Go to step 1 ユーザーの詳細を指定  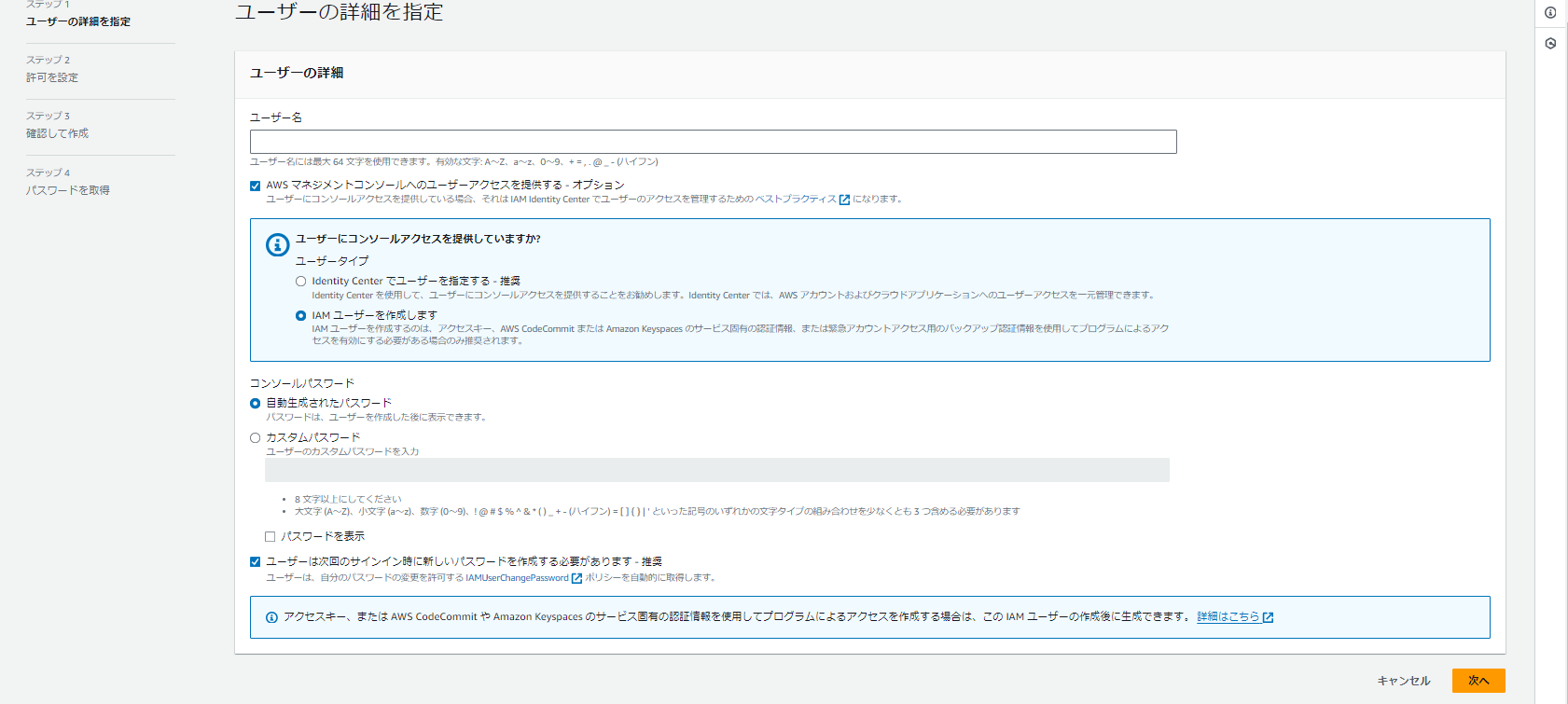[78, 21]
